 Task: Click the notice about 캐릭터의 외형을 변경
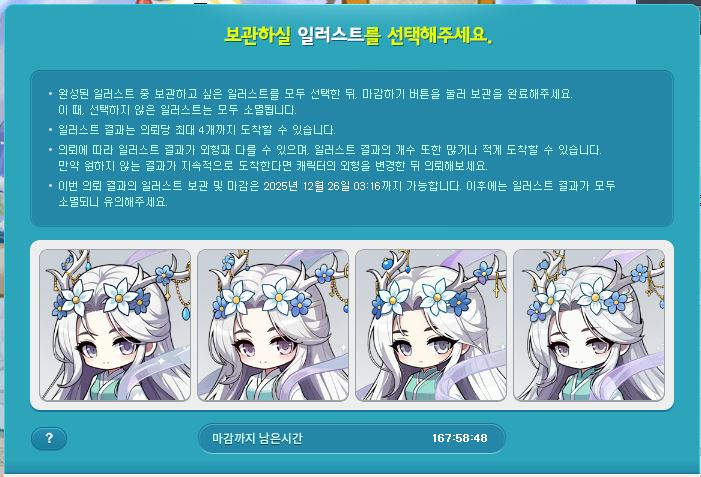pyautogui.click(x=273, y=166)
